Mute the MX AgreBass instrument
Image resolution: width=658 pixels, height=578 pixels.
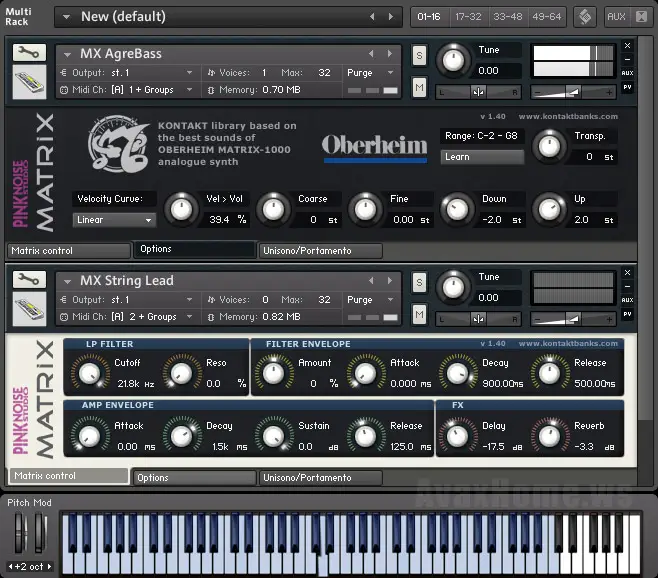coord(419,87)
